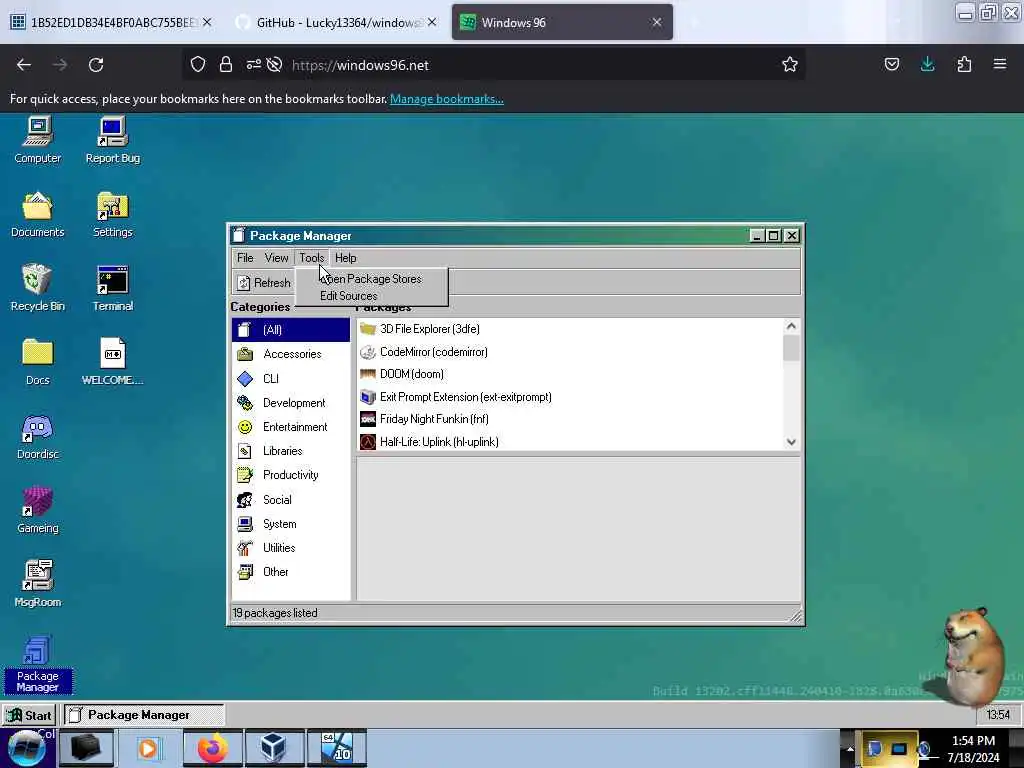The image size is (1024, 768).
Task: Click Package Manager taskbar button
Action: pos(144,715)
